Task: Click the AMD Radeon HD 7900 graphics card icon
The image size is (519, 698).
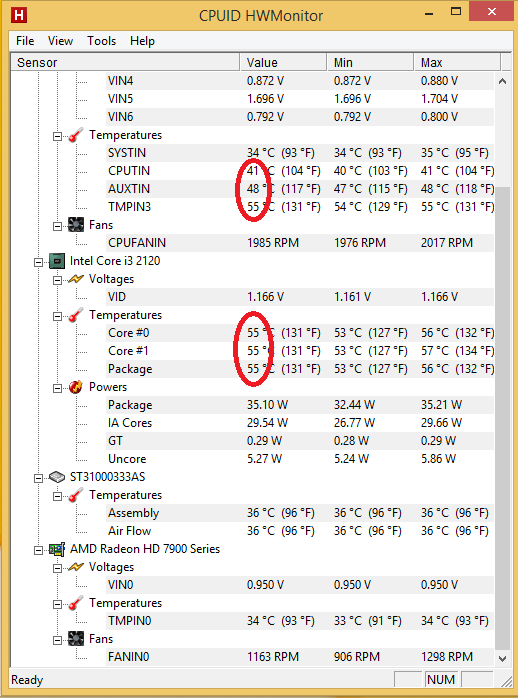Action: (57, 549)
